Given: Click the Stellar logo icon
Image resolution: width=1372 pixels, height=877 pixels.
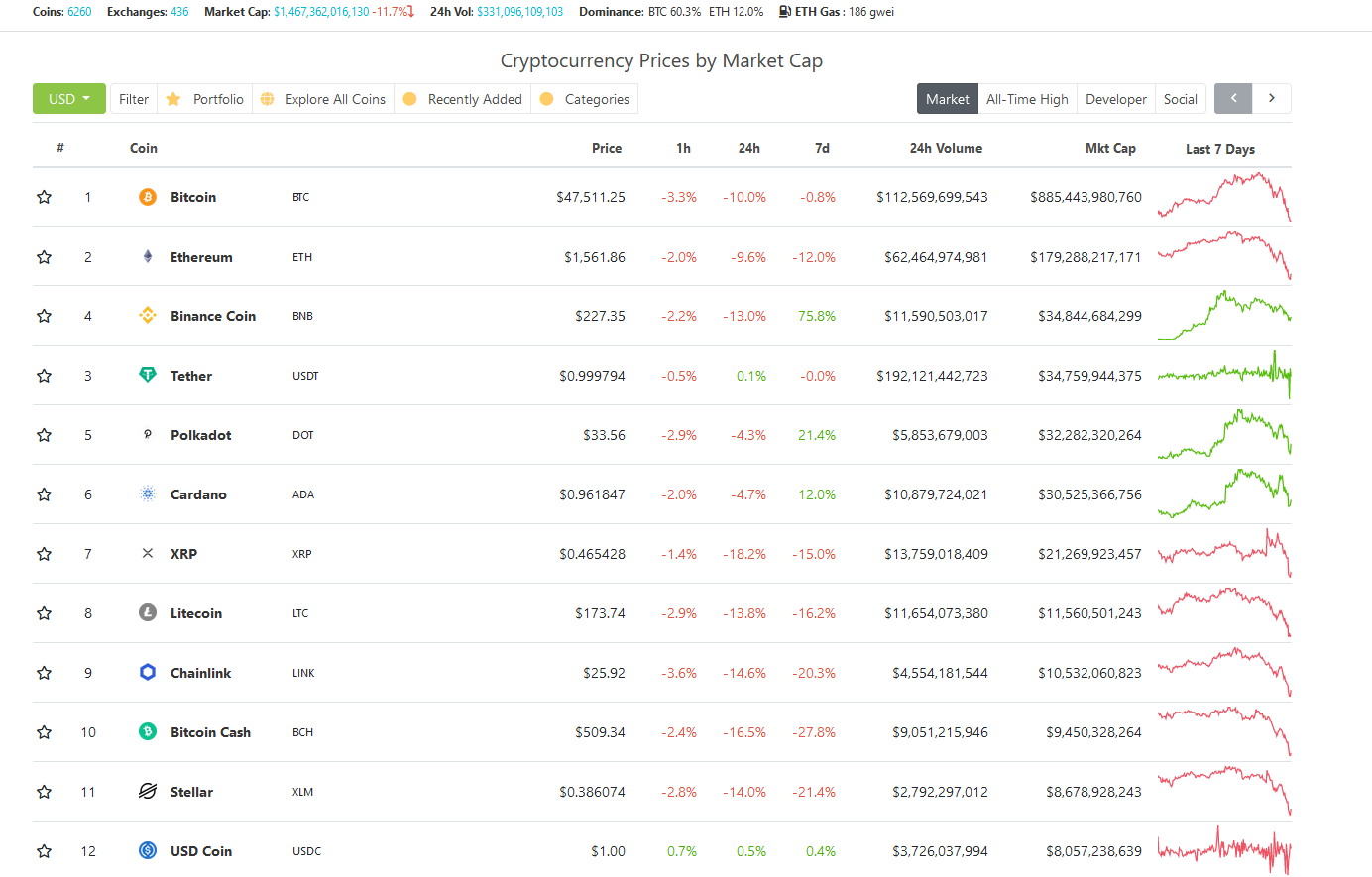Looking at the screenshot, I should (148, 791).
